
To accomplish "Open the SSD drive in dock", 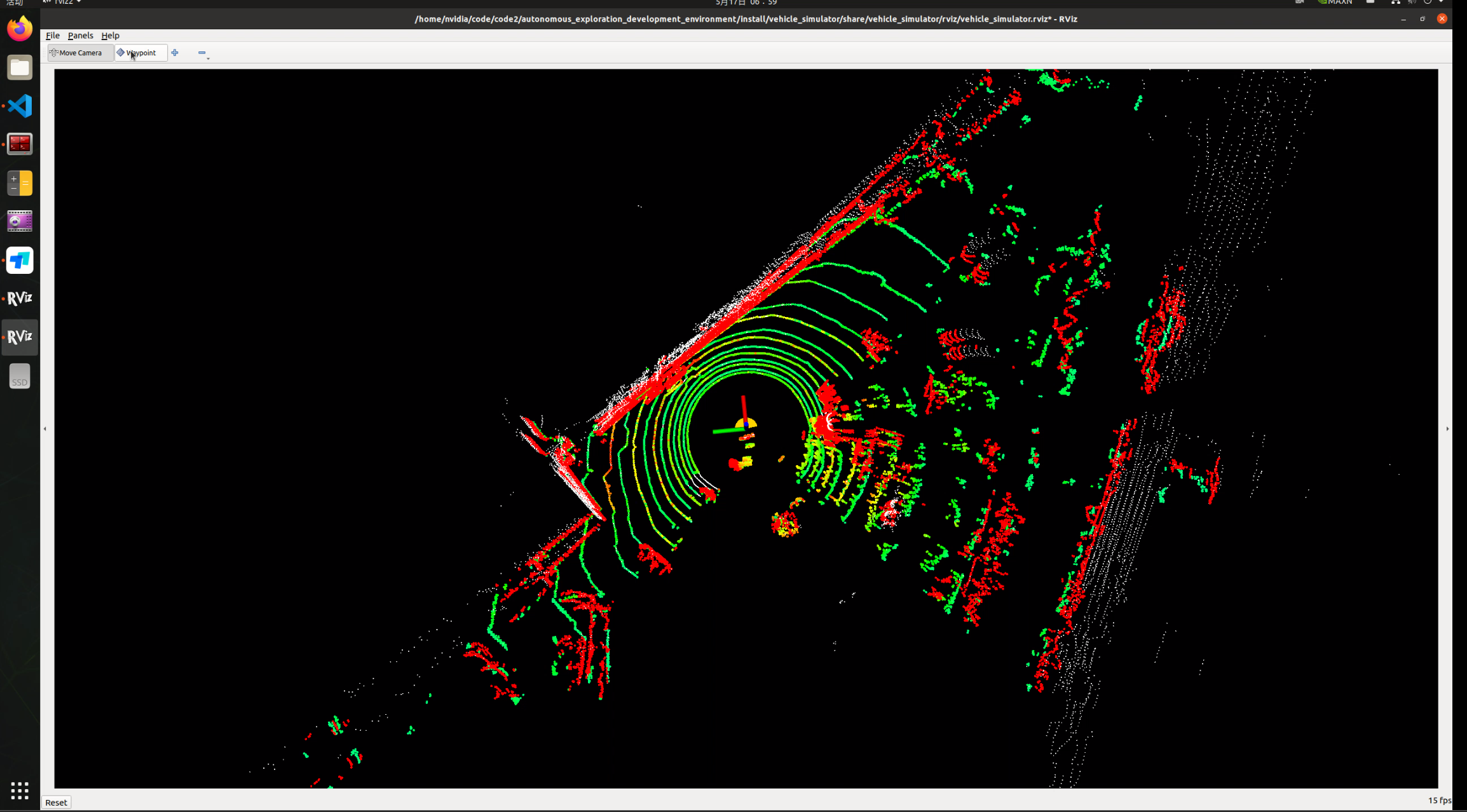I will coord(20,376).
